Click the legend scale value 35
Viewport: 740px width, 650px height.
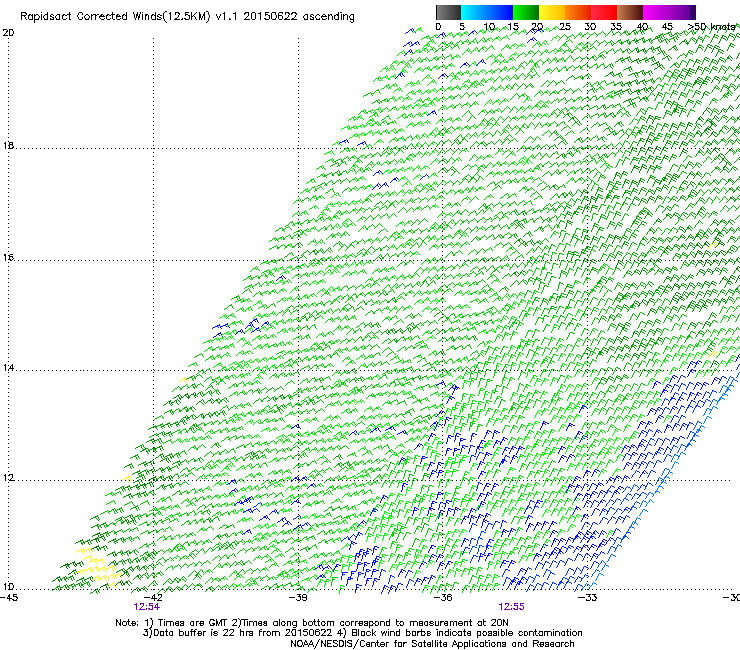click(x=616, y=26)
